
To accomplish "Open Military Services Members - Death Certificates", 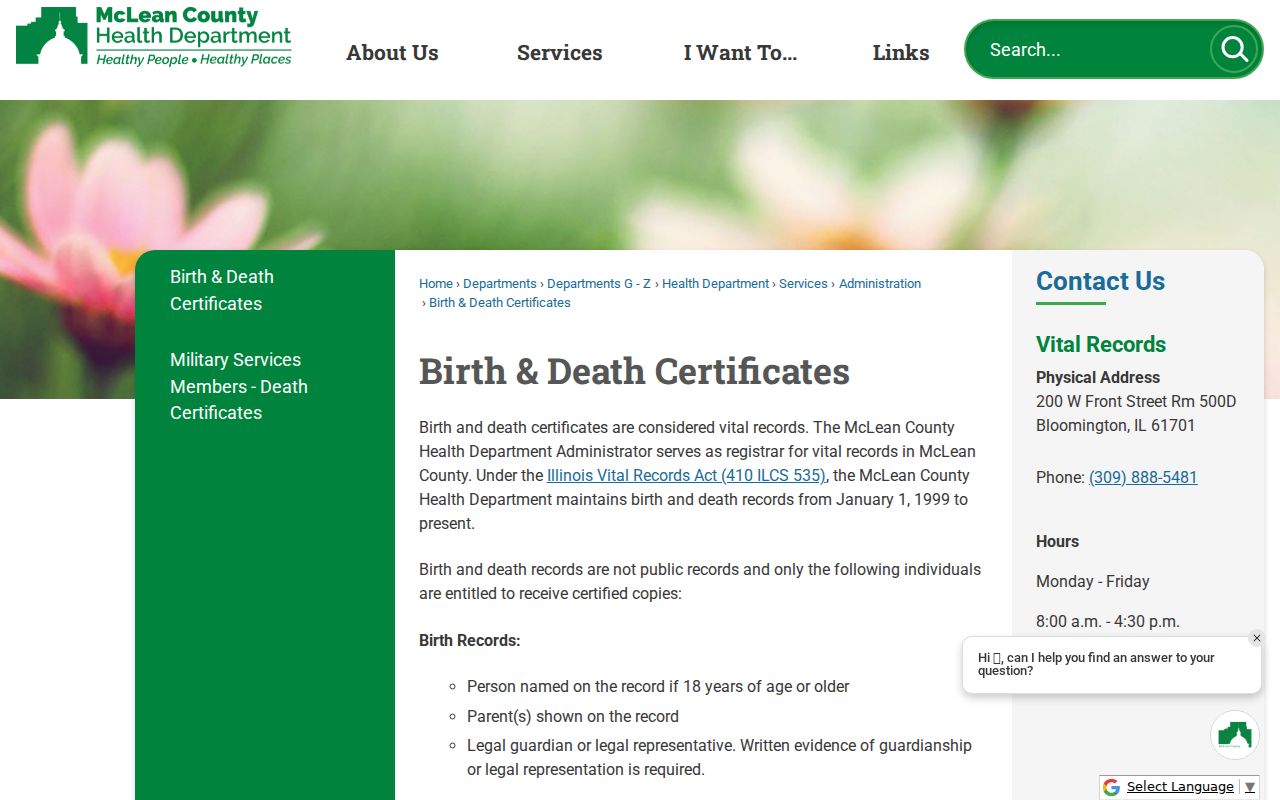I will pos(239,386).
